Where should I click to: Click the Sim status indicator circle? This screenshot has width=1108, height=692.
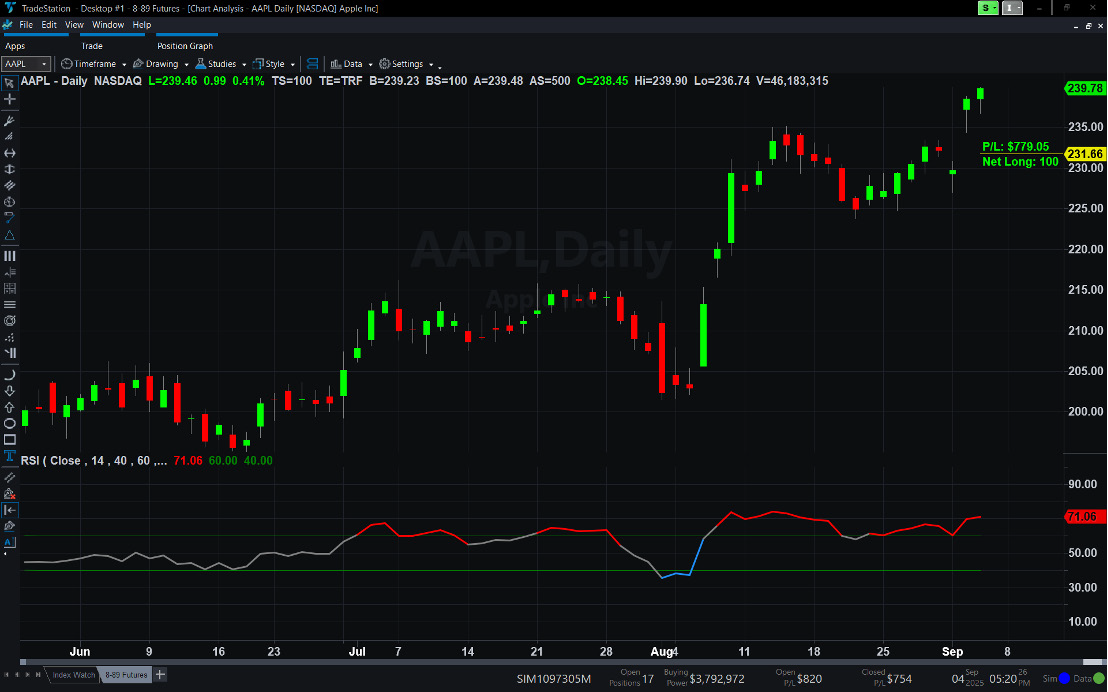[x=1064, y=678]
